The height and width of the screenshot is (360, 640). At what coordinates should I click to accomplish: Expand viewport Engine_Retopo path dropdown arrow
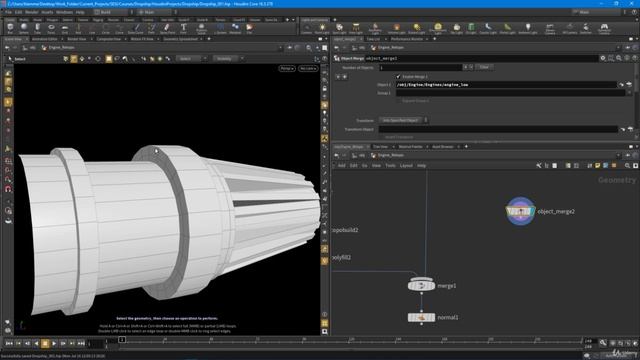click(x=280, y=48)
